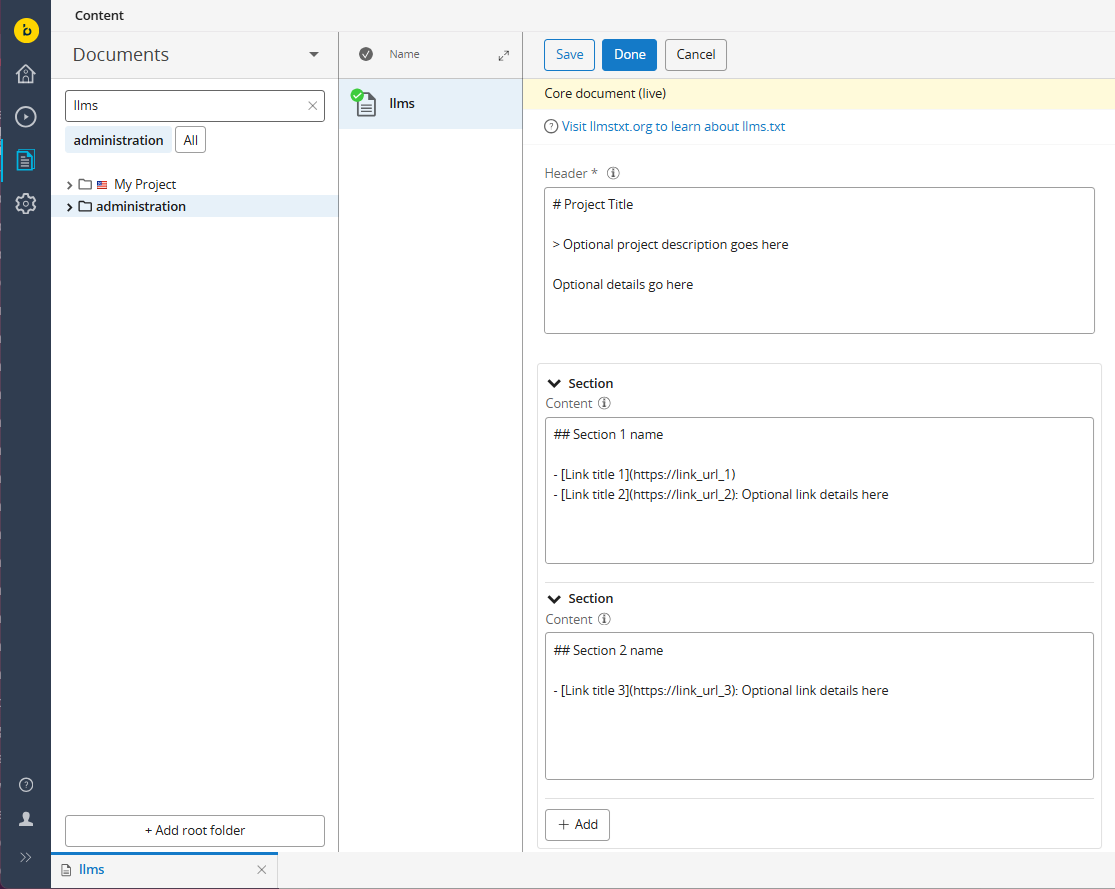
Task: Select the llms tab at bottom
Action: point(92,870)
